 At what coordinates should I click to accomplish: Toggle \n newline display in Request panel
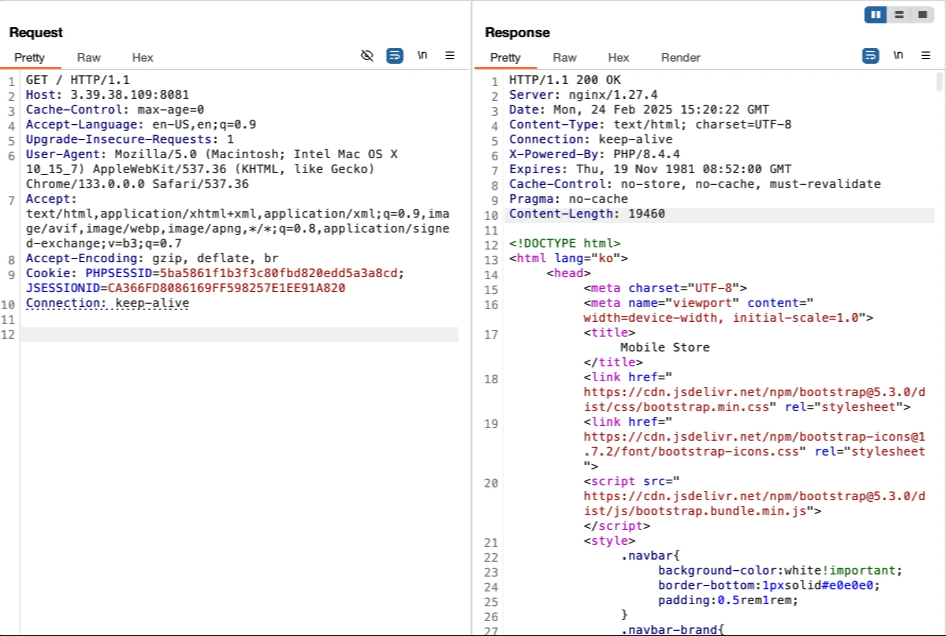[422, 56]
